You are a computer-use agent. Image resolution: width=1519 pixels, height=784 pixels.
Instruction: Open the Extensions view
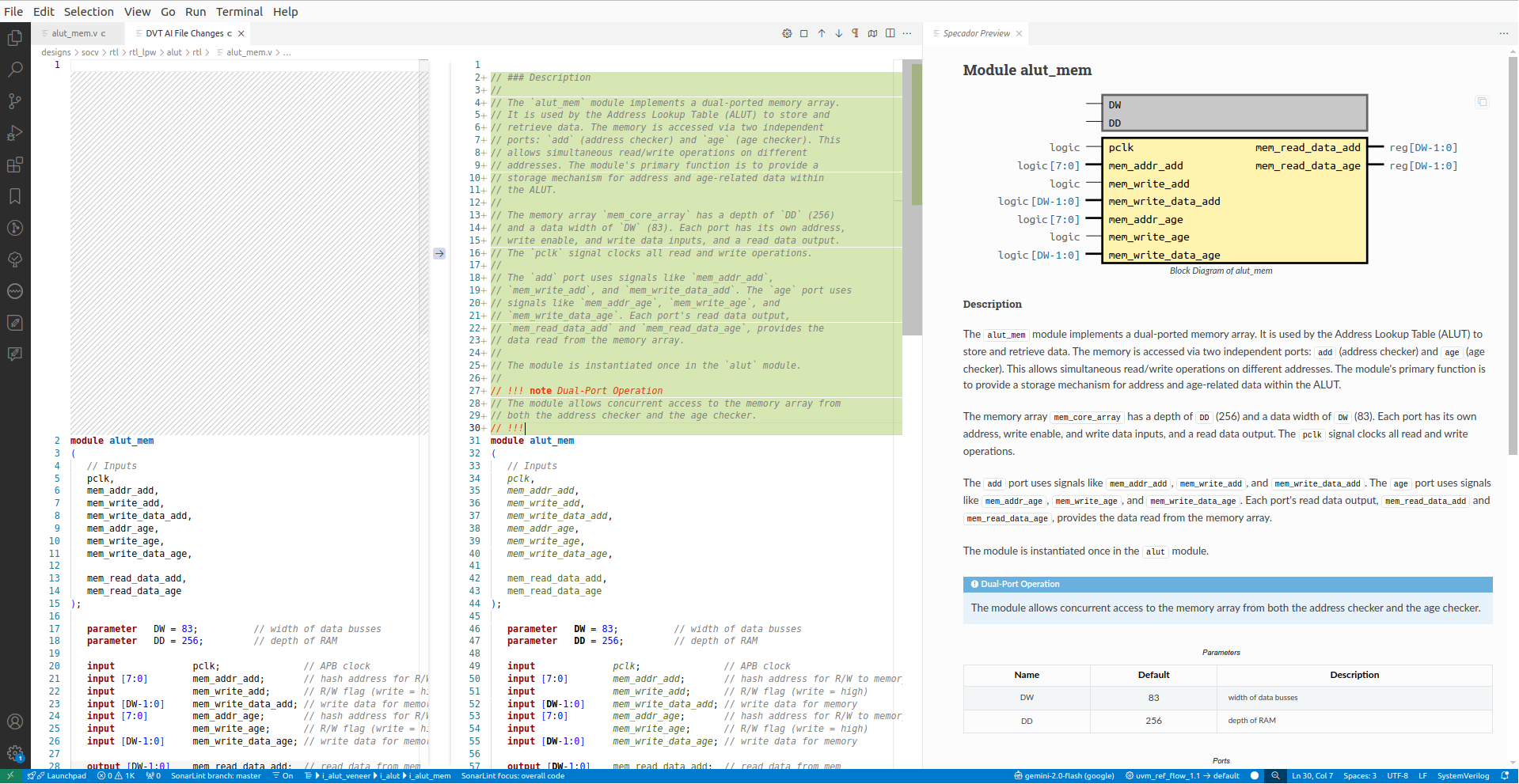(15, 165)
